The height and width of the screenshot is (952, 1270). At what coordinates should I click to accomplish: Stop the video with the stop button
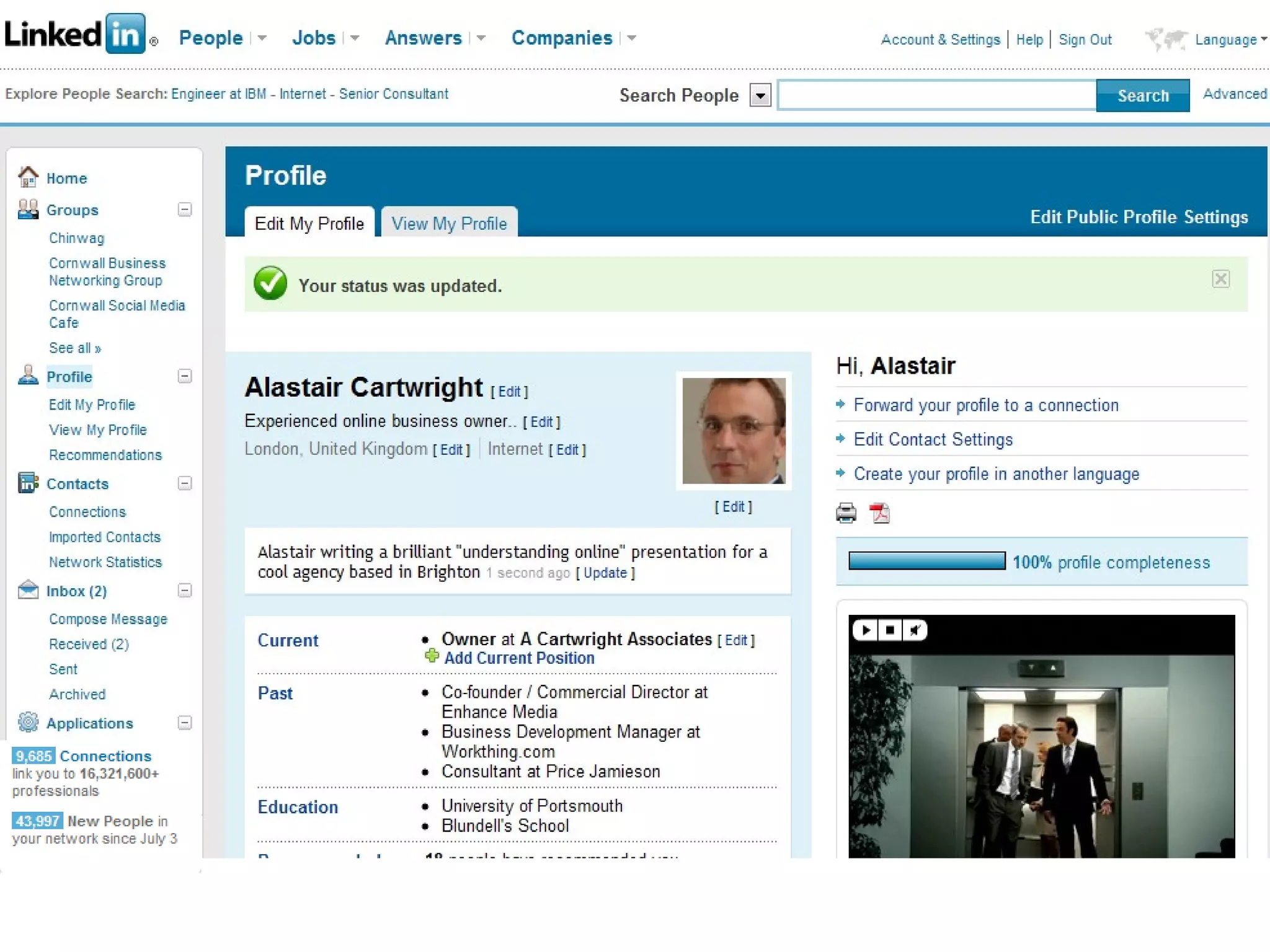890,630
